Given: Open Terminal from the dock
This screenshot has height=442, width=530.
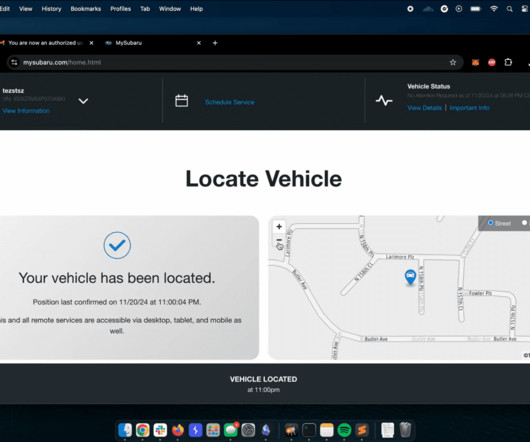Looking at the screenshot, I should pyautogui.click(x=309, y=430).
